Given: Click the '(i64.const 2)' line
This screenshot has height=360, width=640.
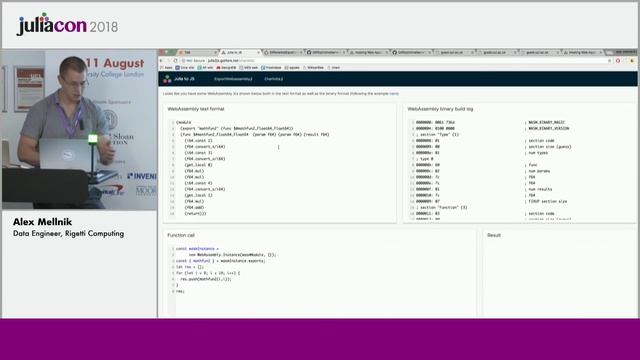Looking at the screenshot, I should tap(198, 141).
